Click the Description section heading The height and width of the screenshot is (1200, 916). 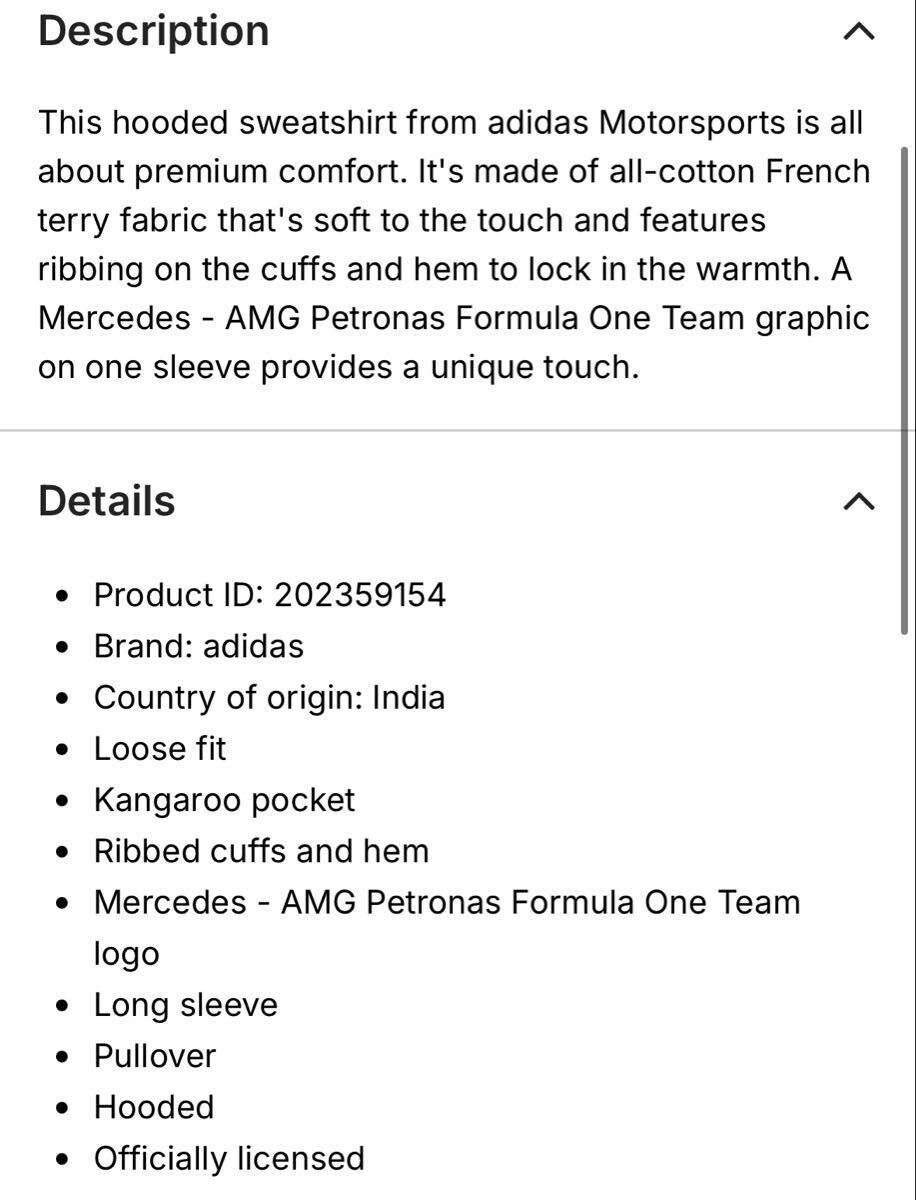[154, 31]
